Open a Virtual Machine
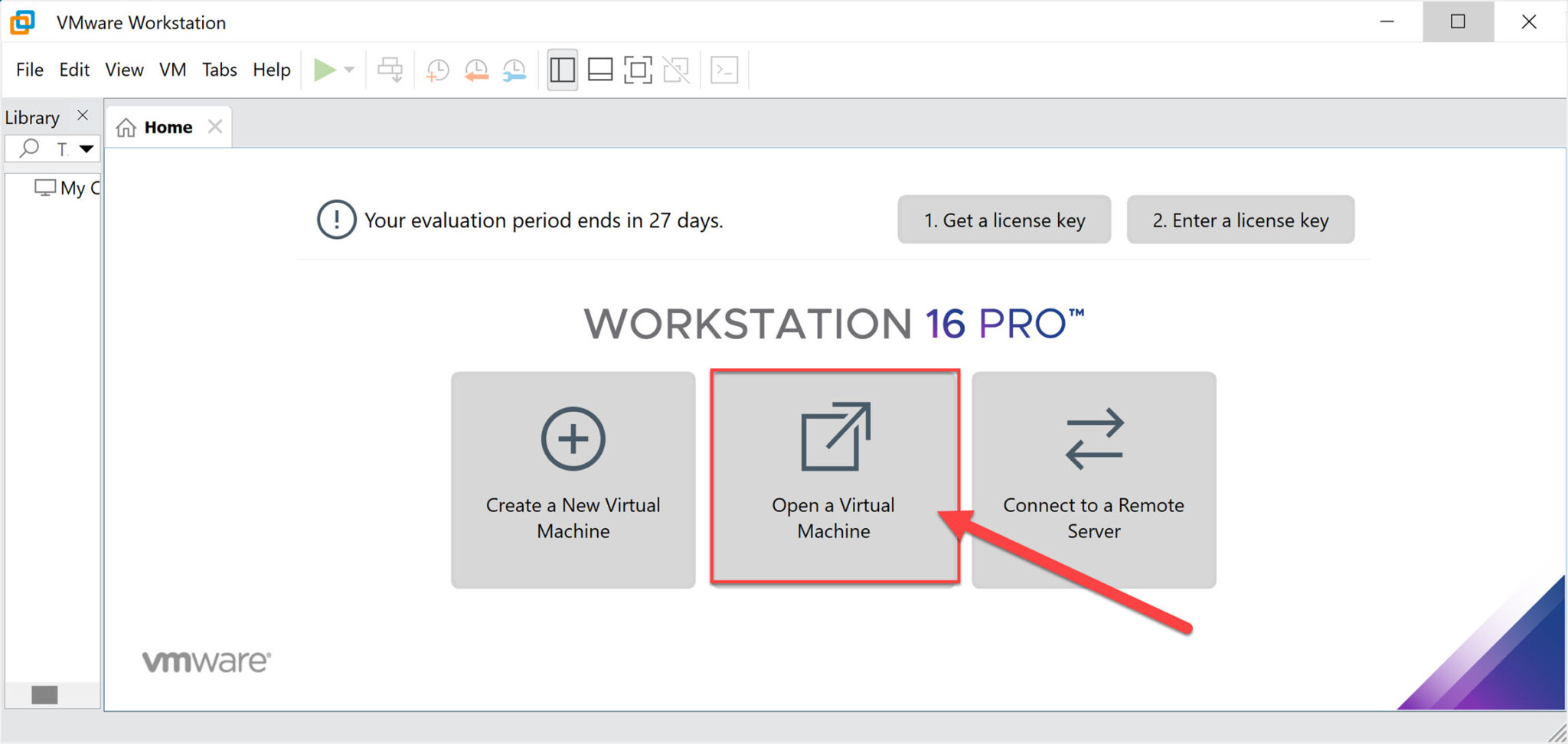Image resolution: width=1568 pixels, height=744 pixels. pyautogui.click(x=834, y=478)
